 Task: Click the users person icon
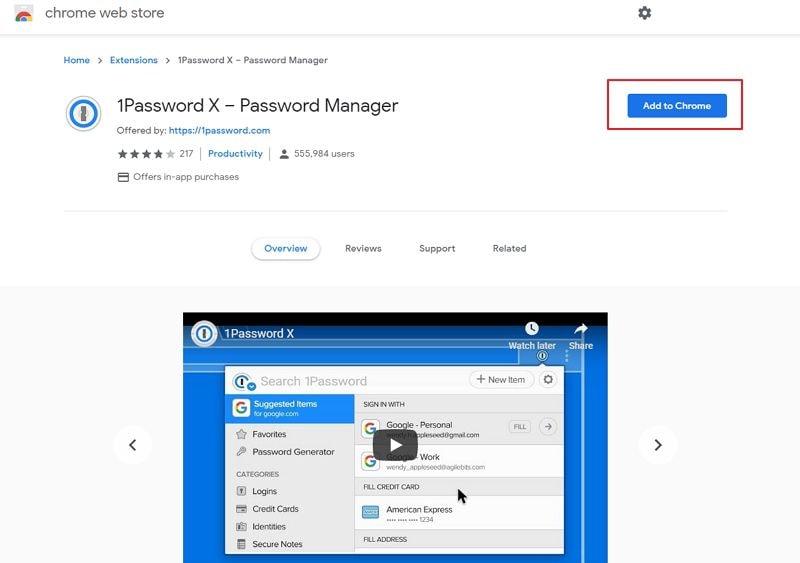284,154
